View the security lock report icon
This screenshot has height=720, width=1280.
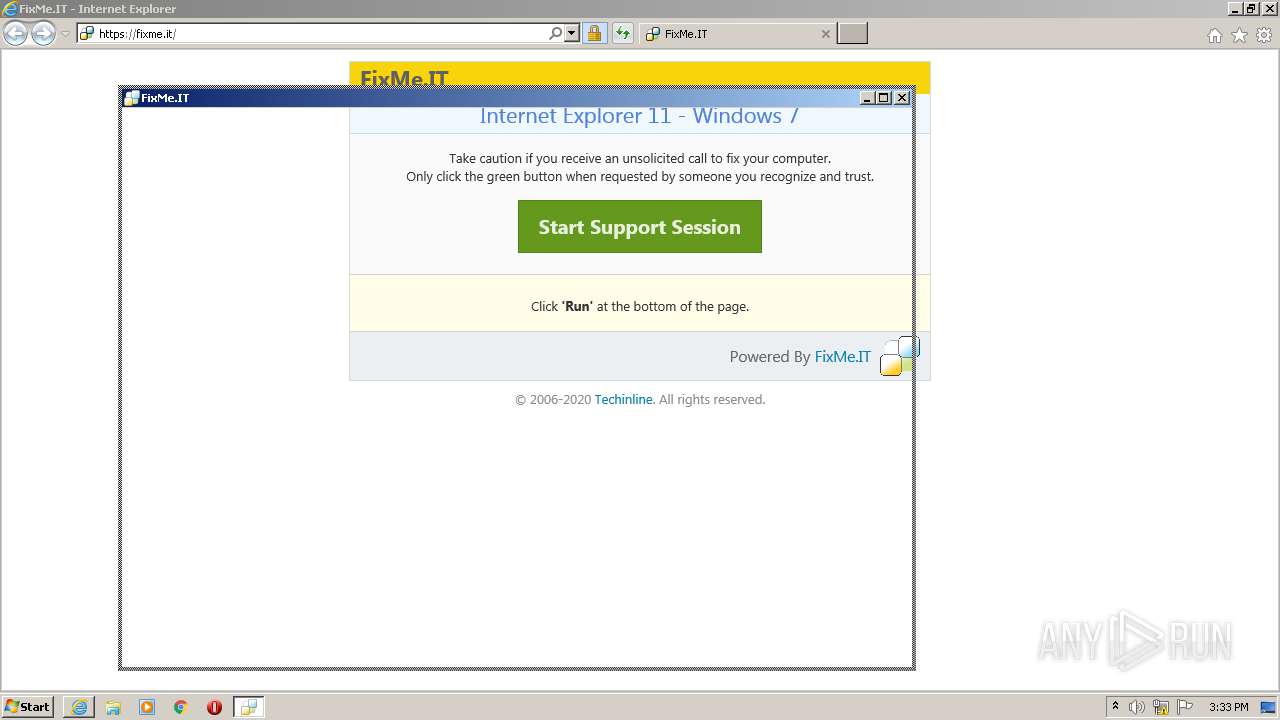point(594,34)
